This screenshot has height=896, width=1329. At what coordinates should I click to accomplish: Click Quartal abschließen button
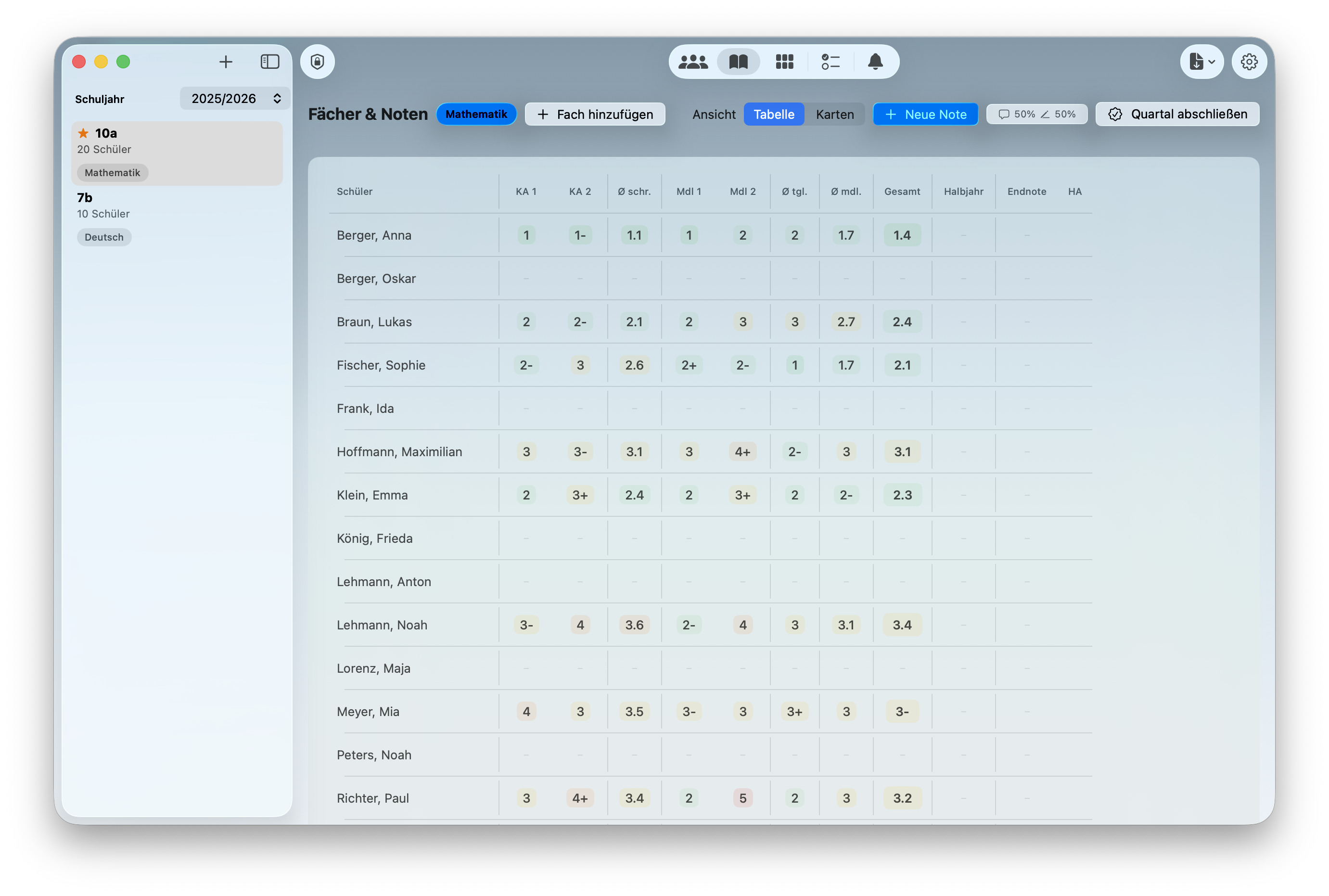(x=1177, y=115)
